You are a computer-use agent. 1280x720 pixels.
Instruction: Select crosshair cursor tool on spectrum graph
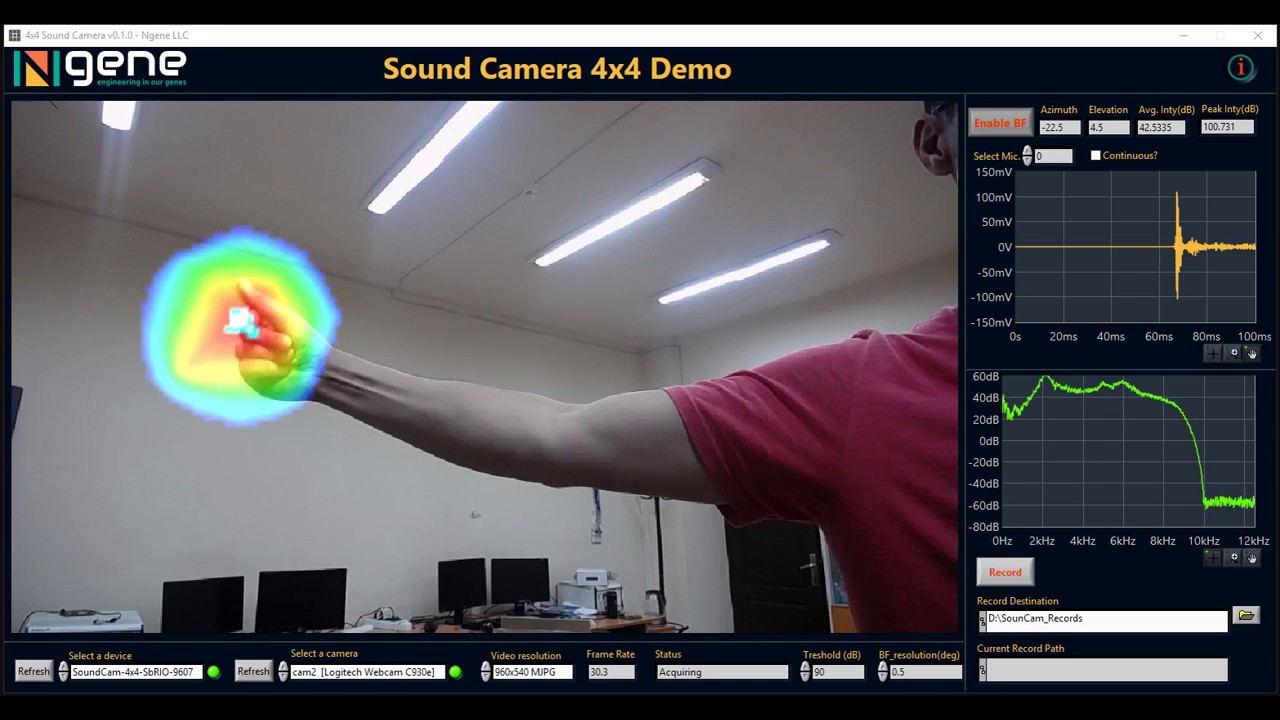point(1213,557)
